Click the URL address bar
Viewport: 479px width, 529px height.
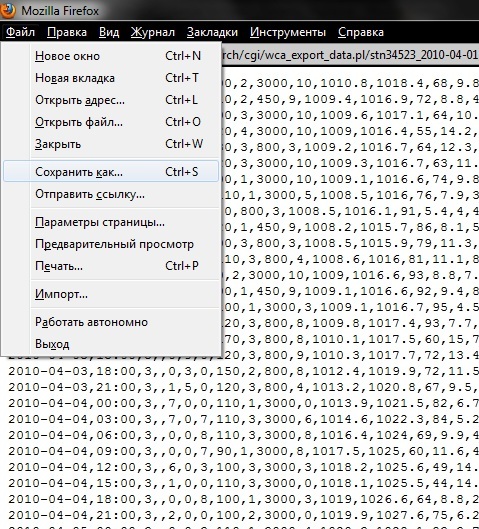coord(350,55)
